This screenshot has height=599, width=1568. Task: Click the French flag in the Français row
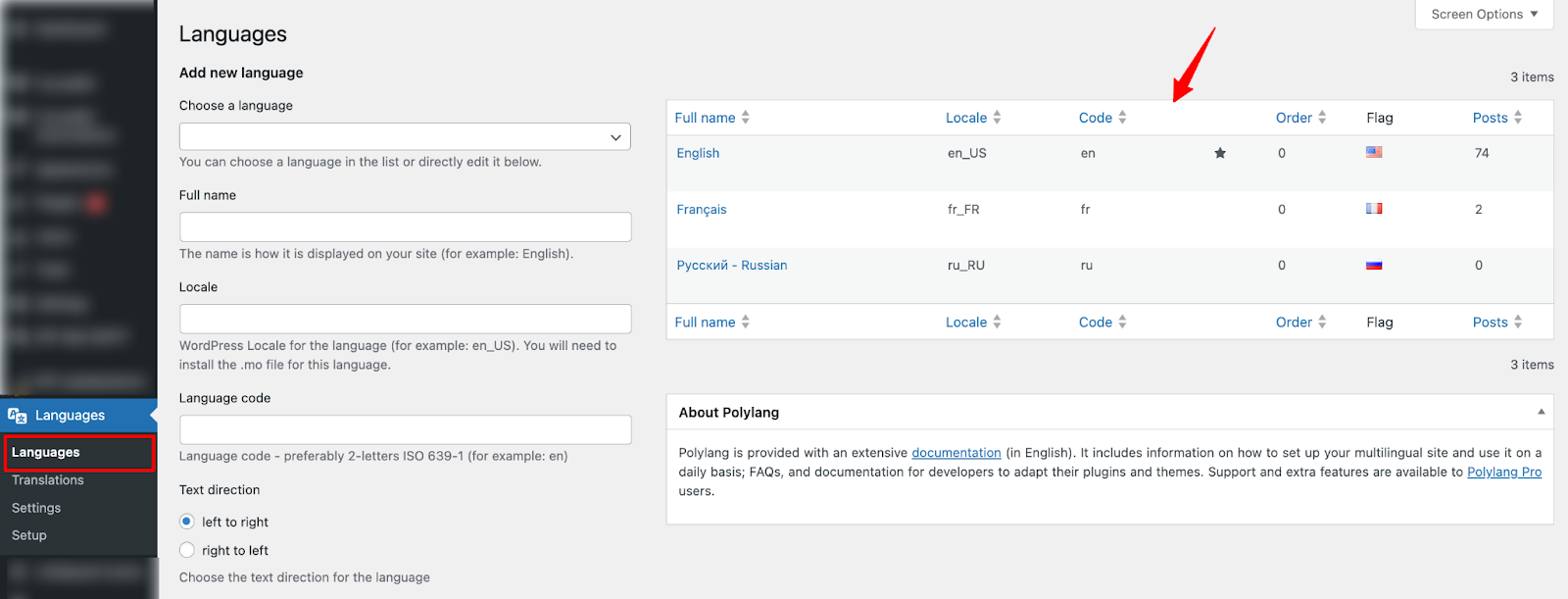pos(1374,208)
